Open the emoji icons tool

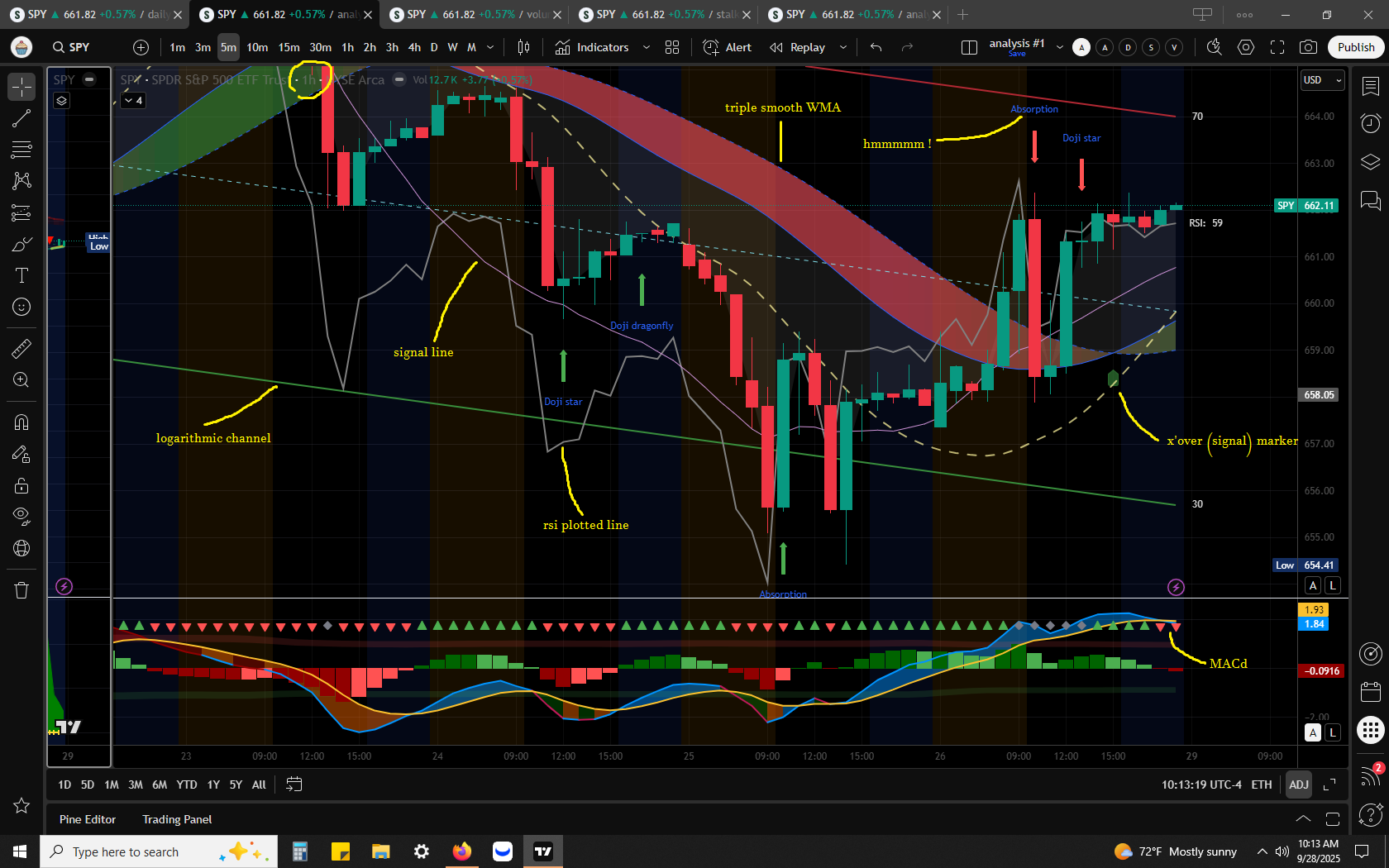(x=21, y=307)
